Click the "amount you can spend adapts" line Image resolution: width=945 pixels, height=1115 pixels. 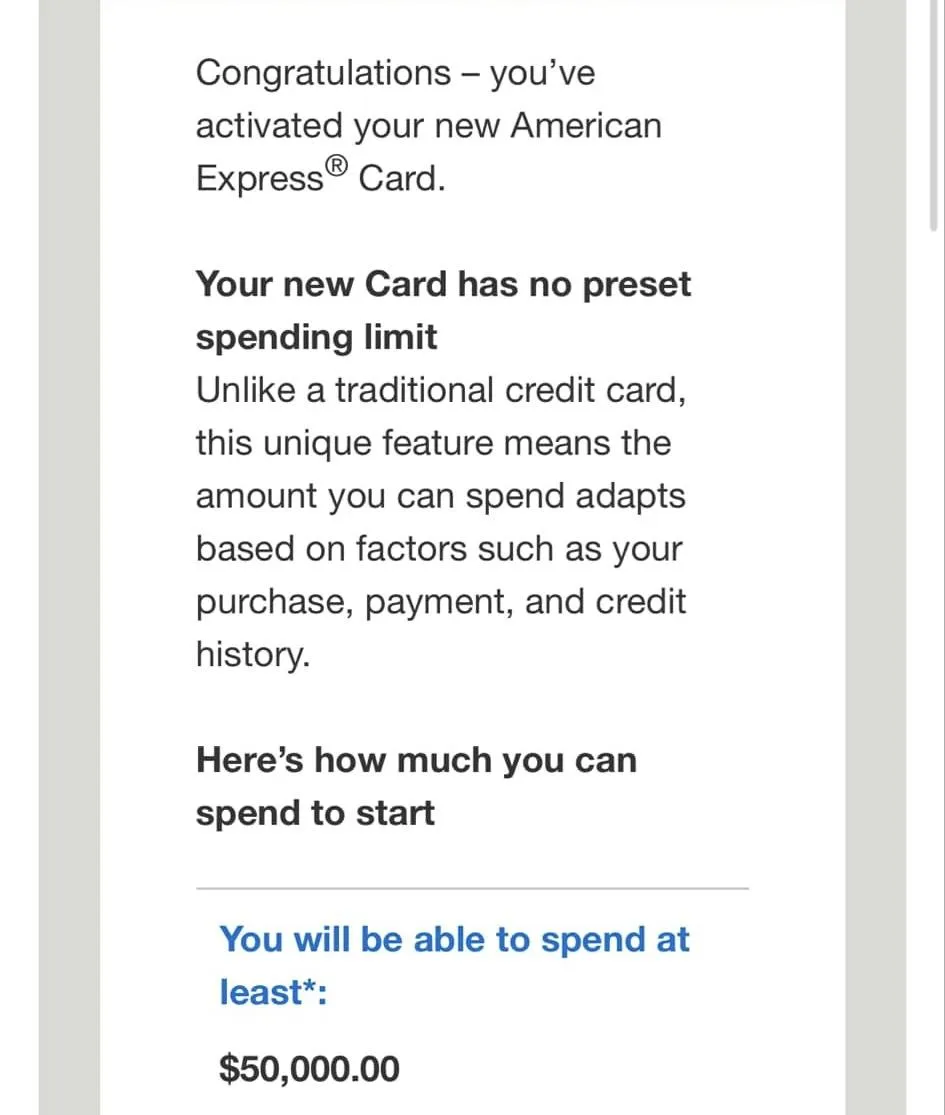pyautogui.click(x=441, y=496)
